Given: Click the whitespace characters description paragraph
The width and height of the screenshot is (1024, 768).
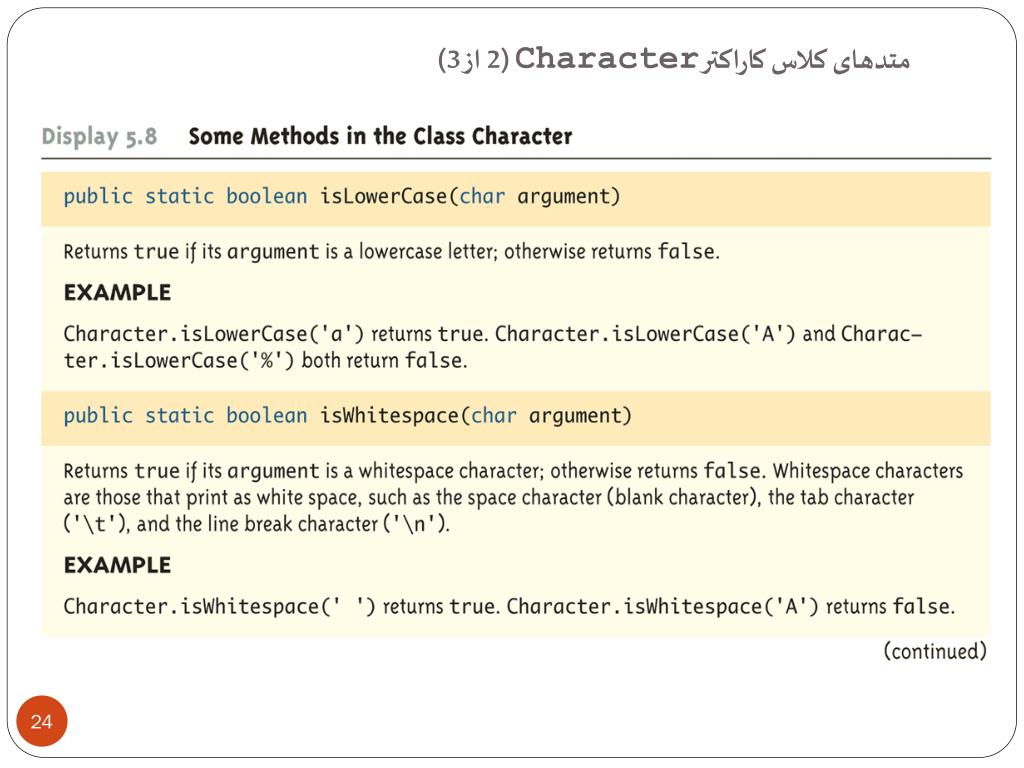Looking at the screenshot, I should pos(513,498).
